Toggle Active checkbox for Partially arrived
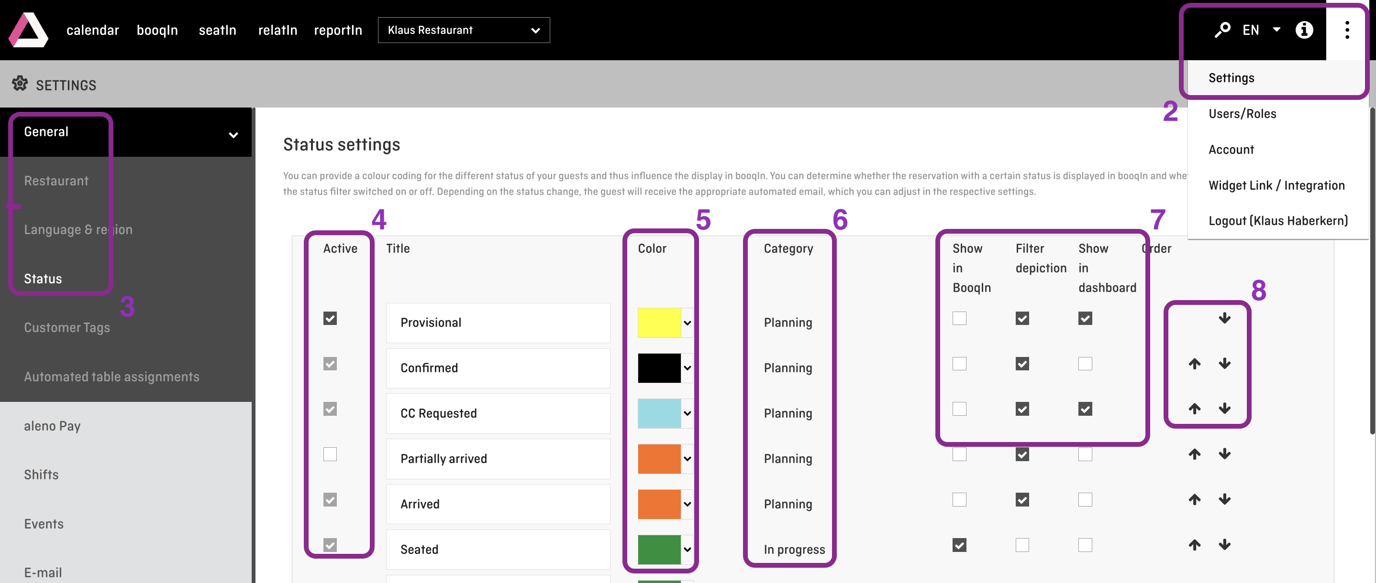 coord(330,454)
